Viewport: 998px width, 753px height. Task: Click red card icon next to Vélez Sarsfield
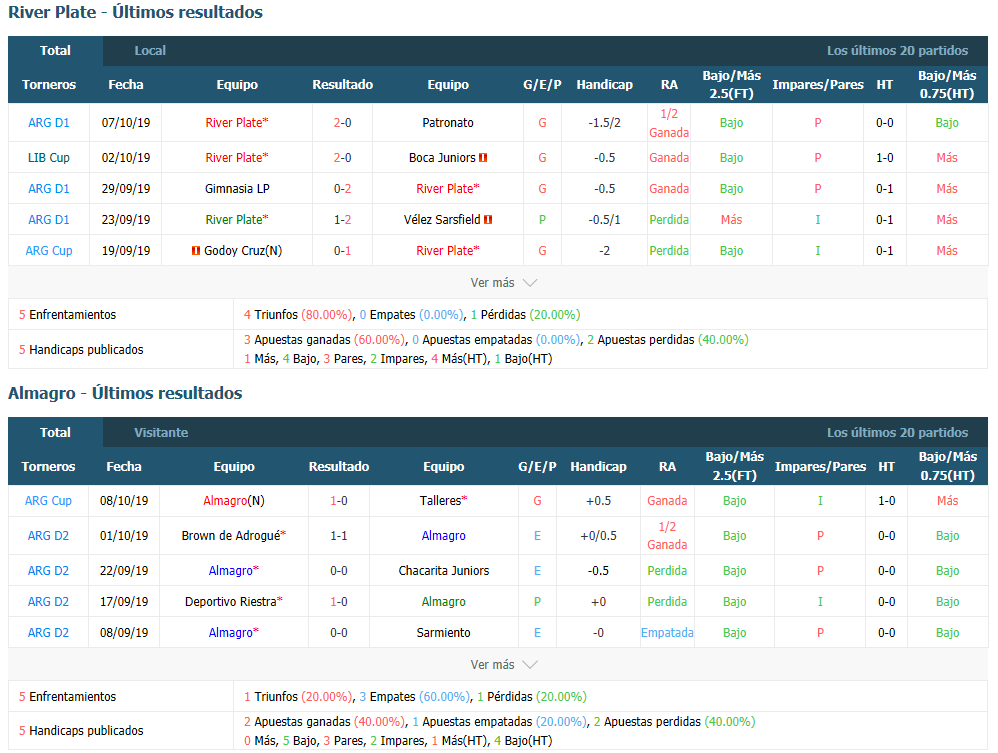488,220
